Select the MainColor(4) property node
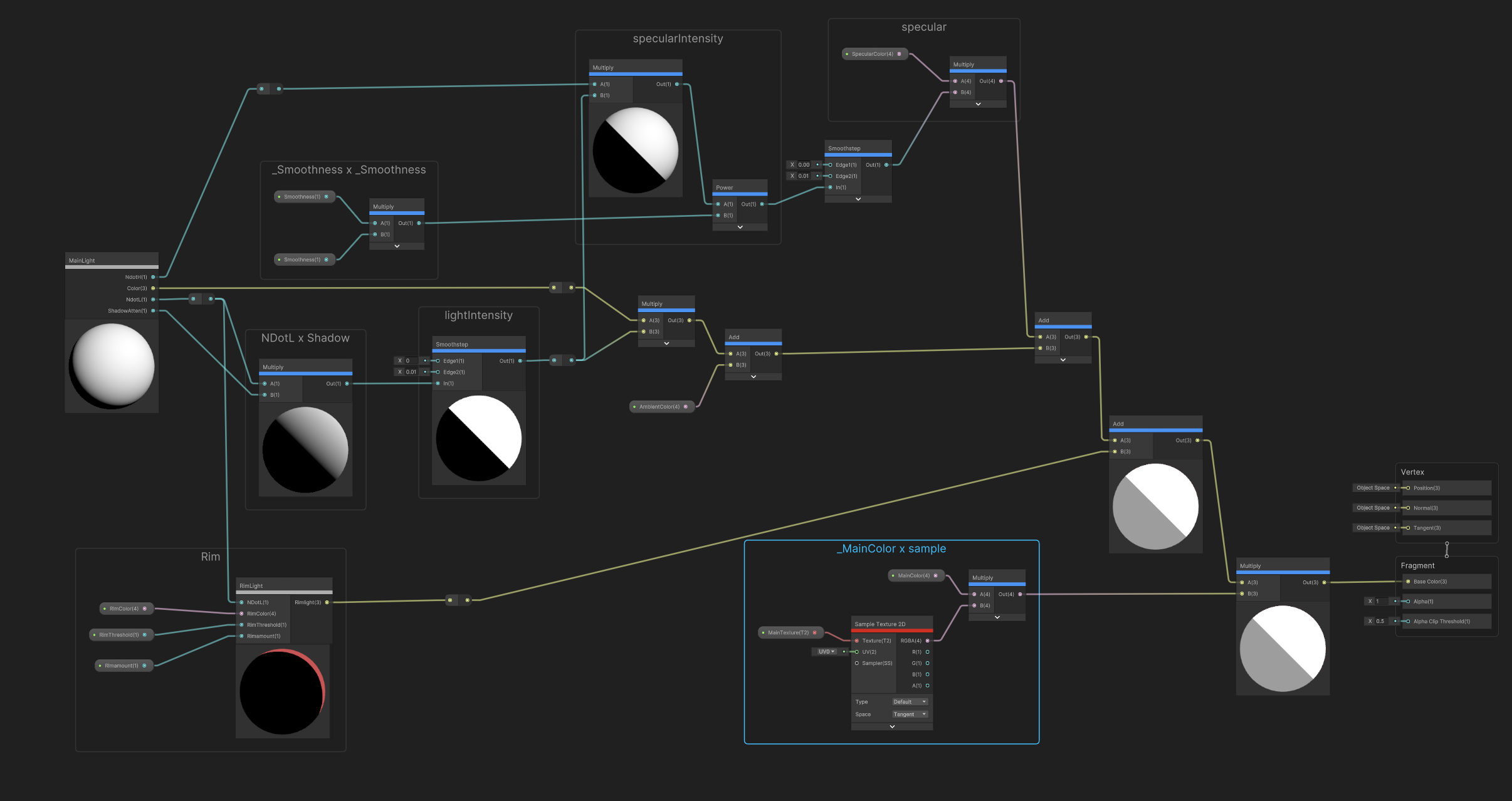The height and width of the screenshot is (801, 1512). coord(916,575)
